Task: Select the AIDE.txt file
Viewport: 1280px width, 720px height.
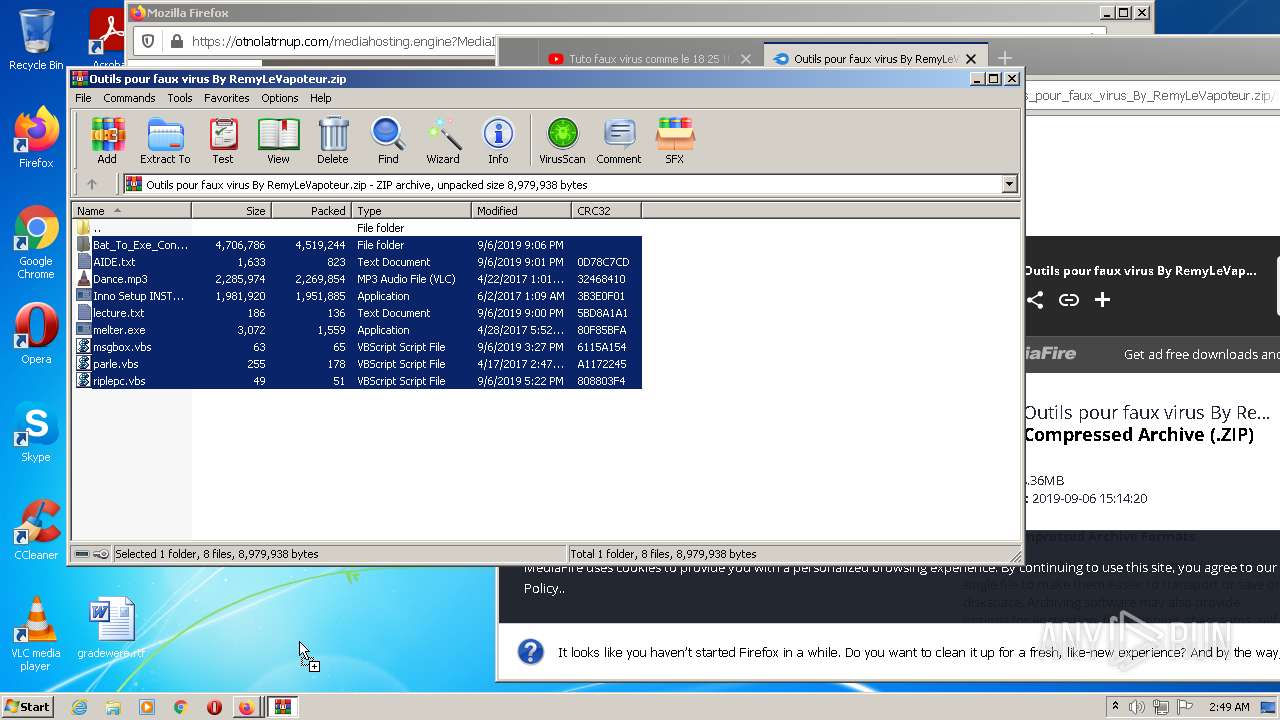Action: (x=357, y=262)
